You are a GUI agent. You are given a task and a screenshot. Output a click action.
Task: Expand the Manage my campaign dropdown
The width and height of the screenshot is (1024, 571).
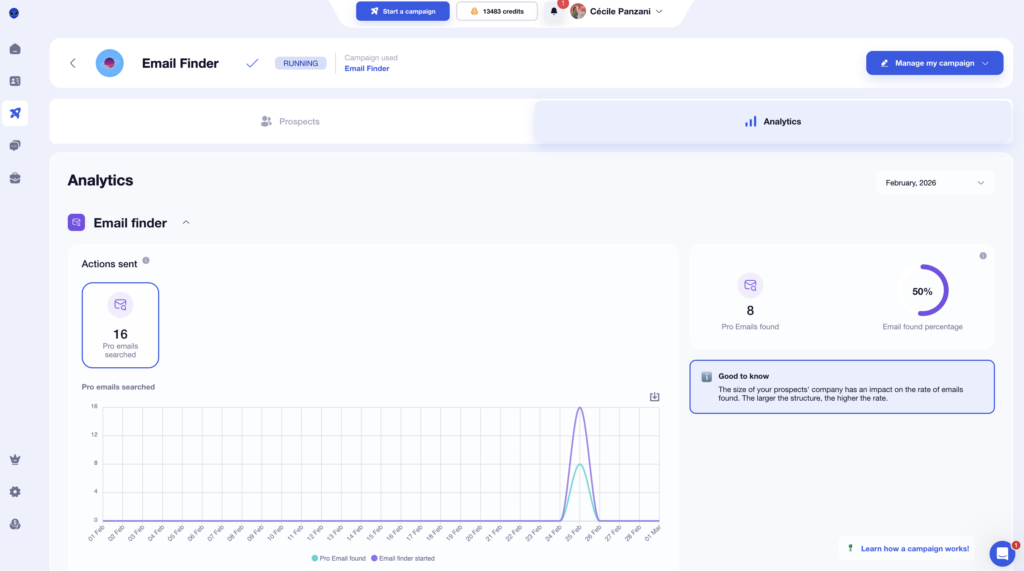pyautogui.click(x=934, y=63)
